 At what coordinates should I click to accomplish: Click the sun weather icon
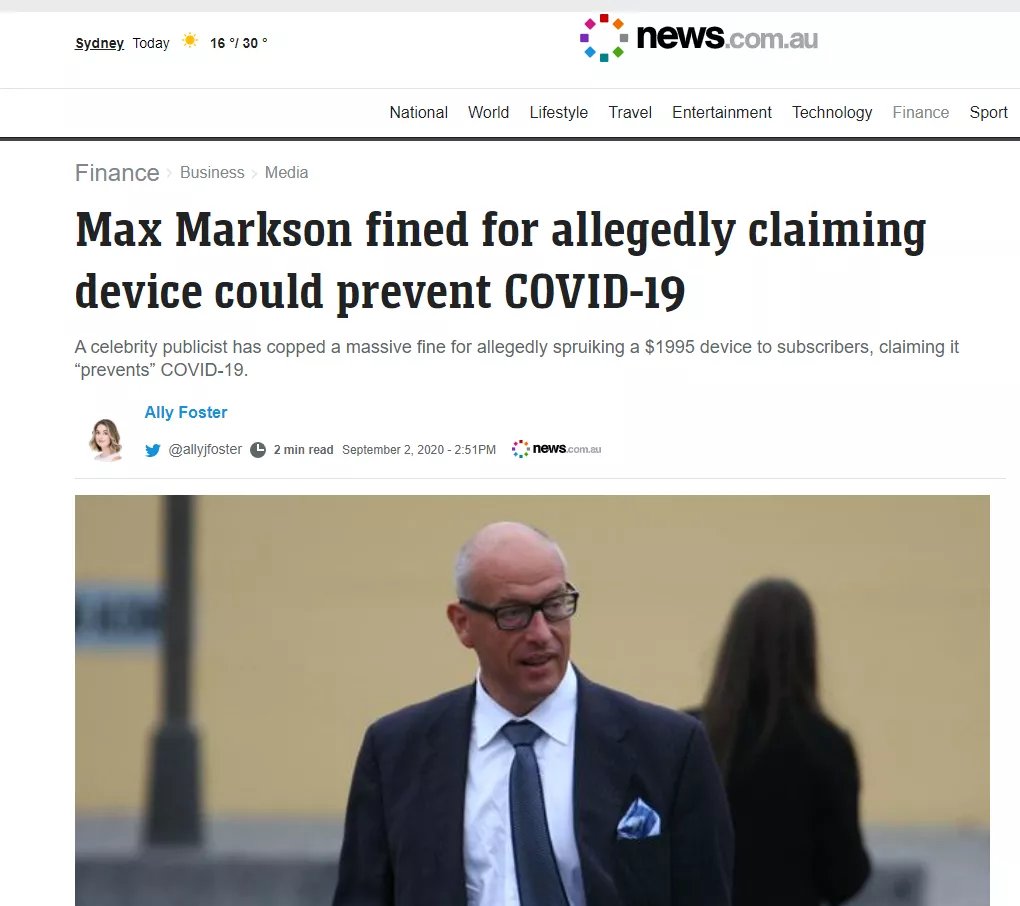(x=190, y=41)
